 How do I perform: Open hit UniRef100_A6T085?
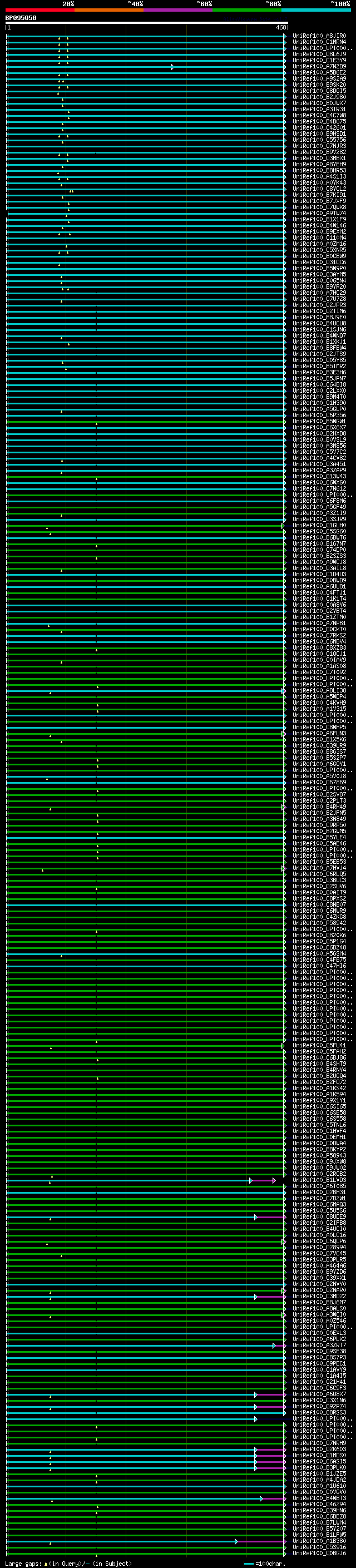click(x=319, y=1186)
